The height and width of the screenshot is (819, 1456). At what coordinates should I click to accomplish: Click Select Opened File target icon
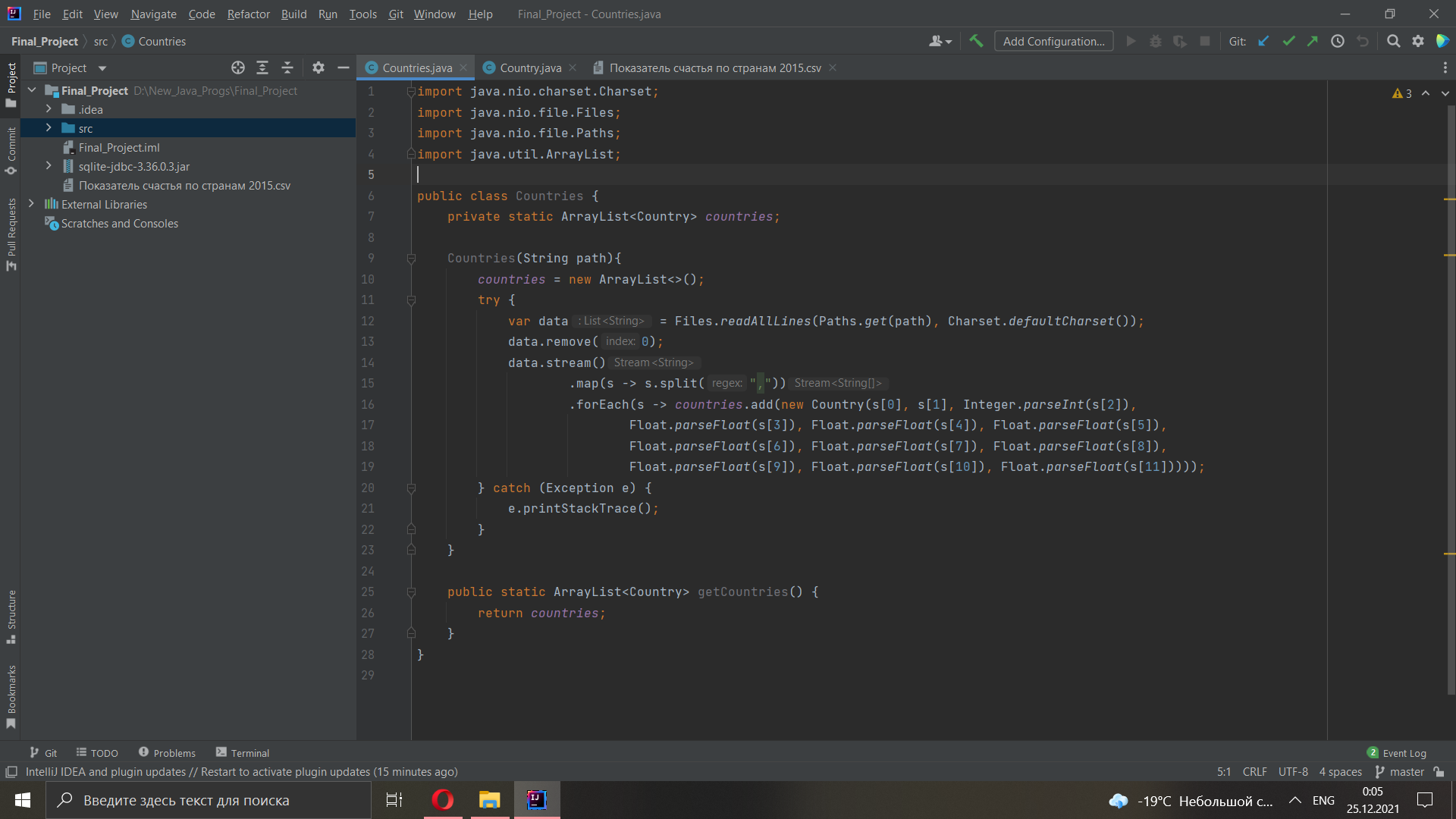click(x=238, y=67)
